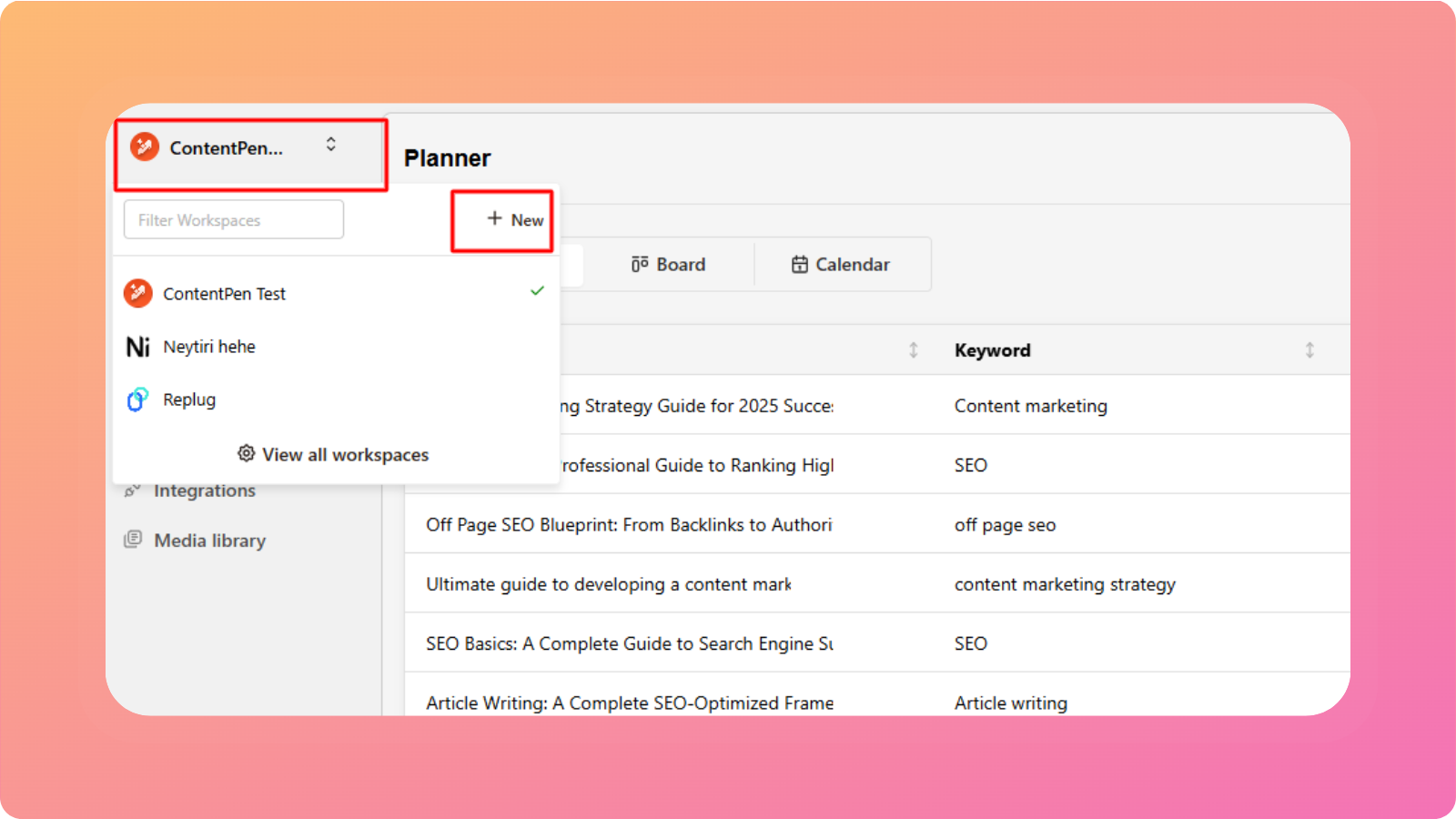Click the Ni workspace avatar icon
The width and height of the screenshot is (1456, 819).
[x=138, y=347]
